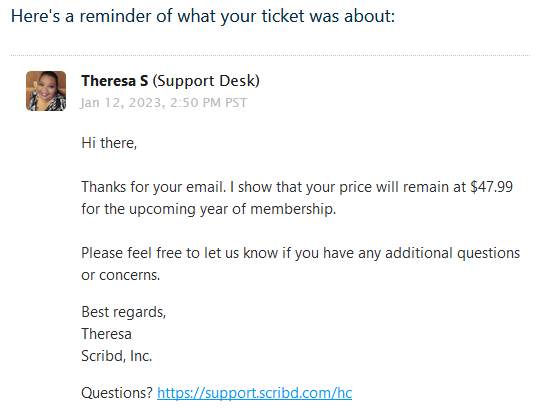The height and width of the screenshot is (419, 539).
Task: Click the (Support Desk) label
Action: tap(206, 81)
